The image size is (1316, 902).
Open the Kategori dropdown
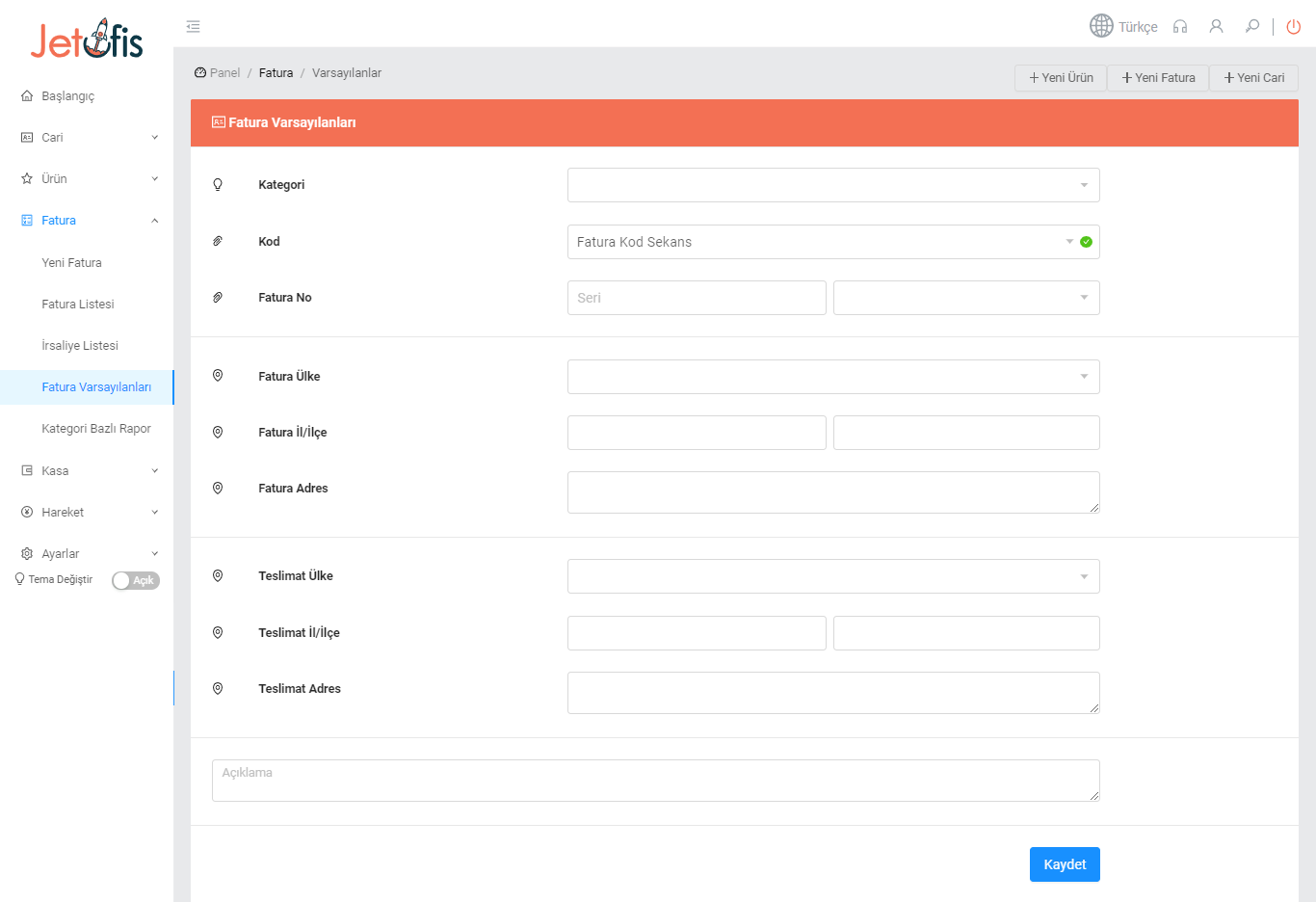(833, 185)
